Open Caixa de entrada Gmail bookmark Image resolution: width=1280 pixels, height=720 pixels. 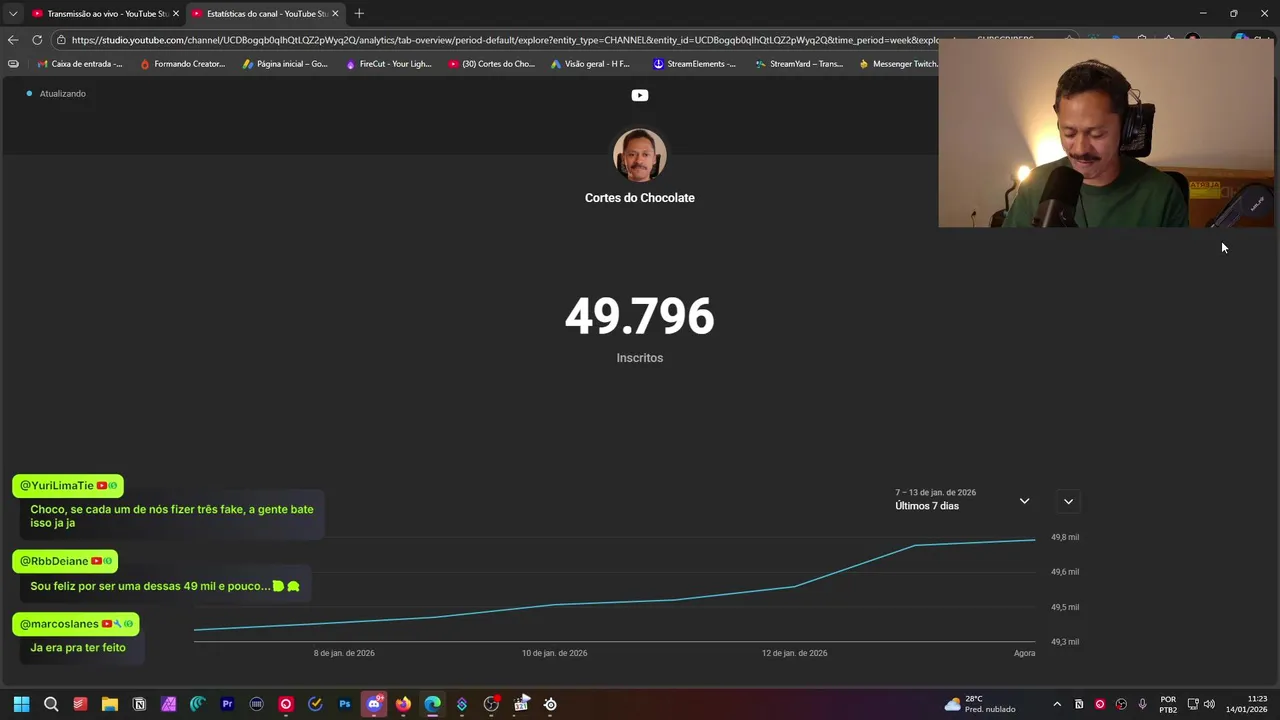pyautogui.click(x=79, y=64)
